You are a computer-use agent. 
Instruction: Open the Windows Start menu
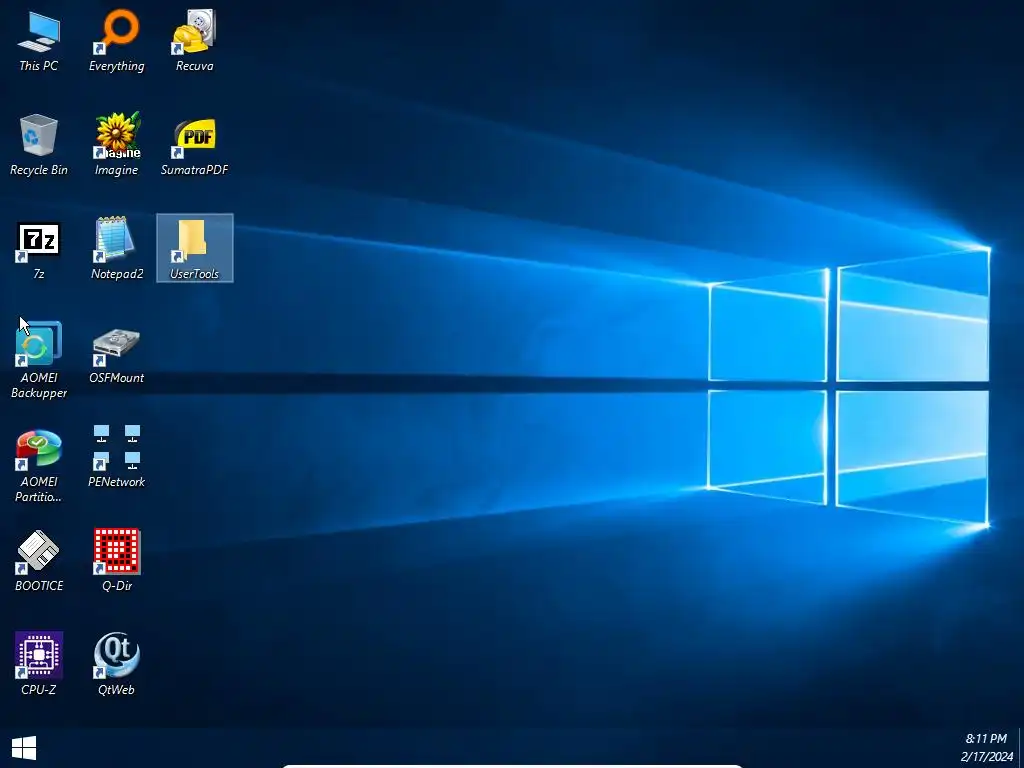point(24,748)
